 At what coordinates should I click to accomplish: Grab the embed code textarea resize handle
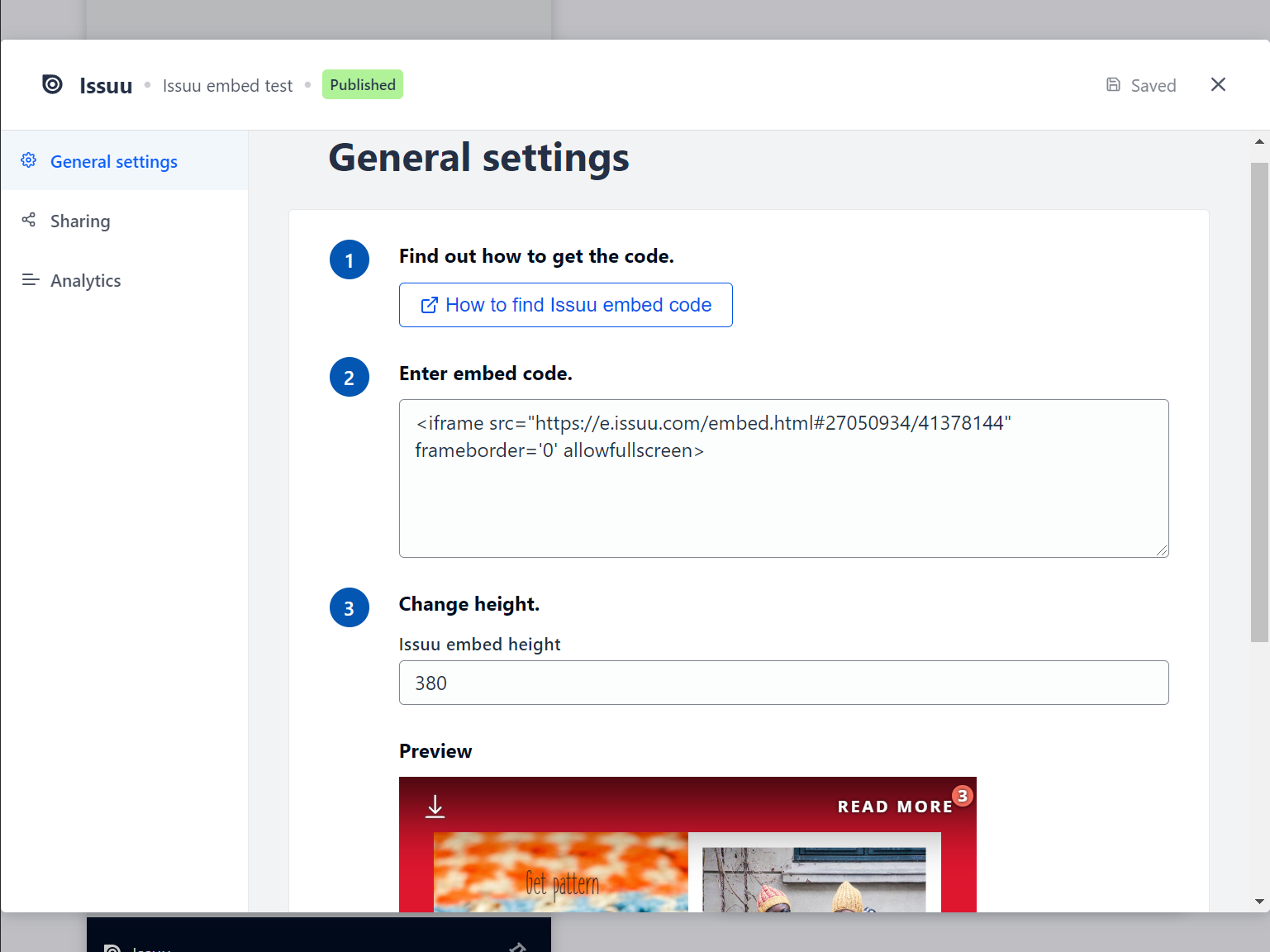point(1163,551)
